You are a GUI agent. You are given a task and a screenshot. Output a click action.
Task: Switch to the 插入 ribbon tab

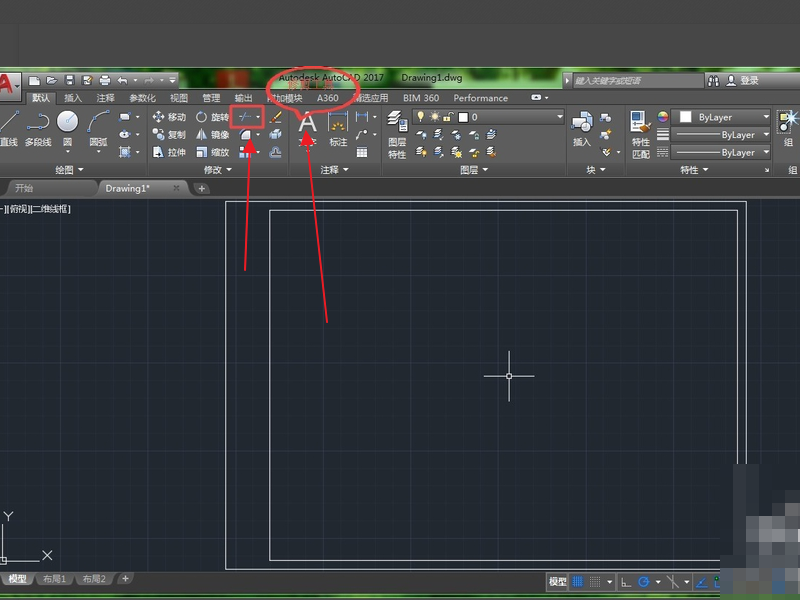click(x=73, y=98)
